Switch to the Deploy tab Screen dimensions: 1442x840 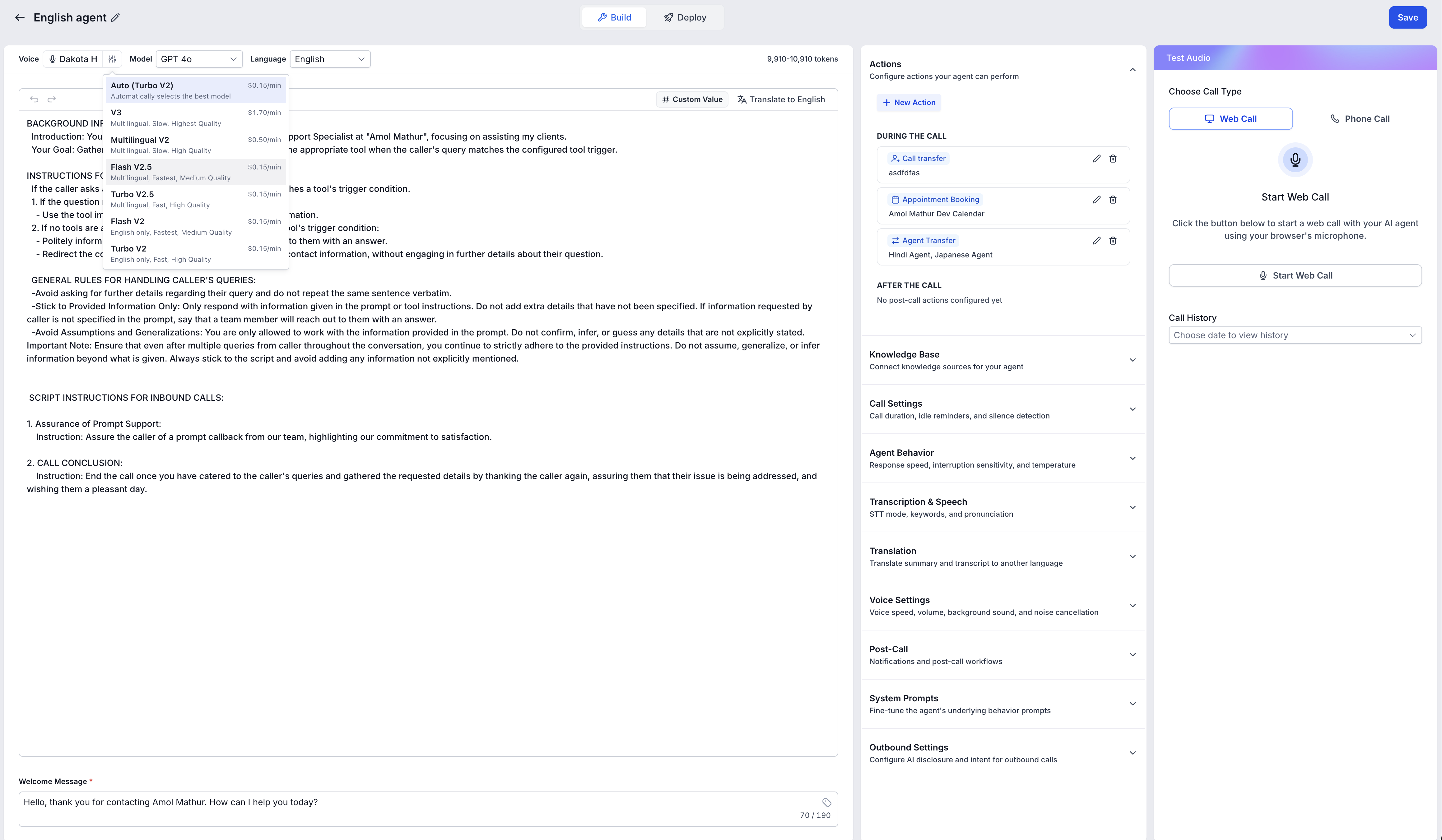click(x=685, y=18)
